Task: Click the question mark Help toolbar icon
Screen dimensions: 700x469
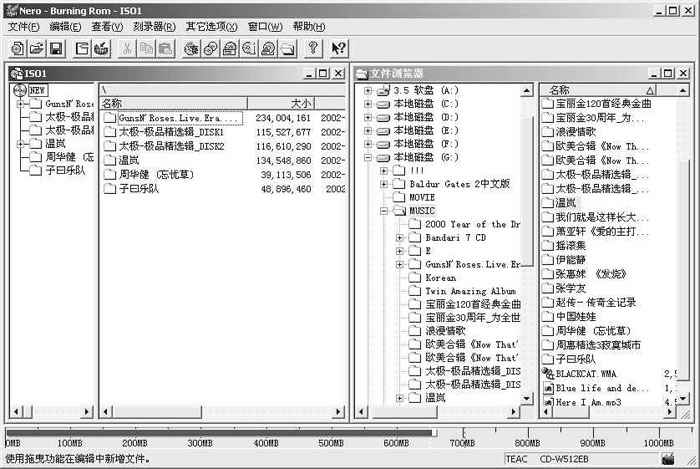Action: pos(313,48)
